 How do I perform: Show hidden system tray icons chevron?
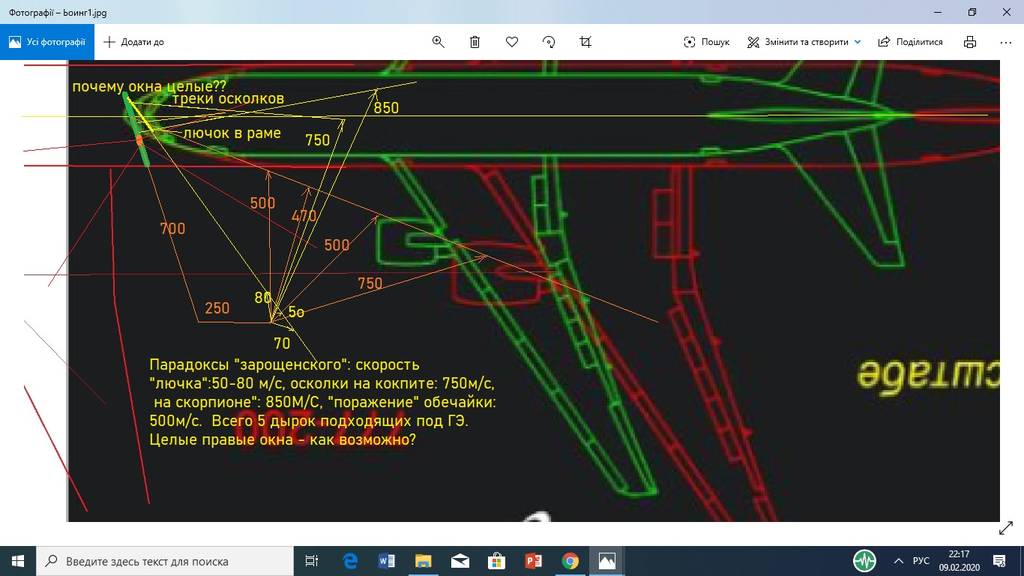[899, 561]
